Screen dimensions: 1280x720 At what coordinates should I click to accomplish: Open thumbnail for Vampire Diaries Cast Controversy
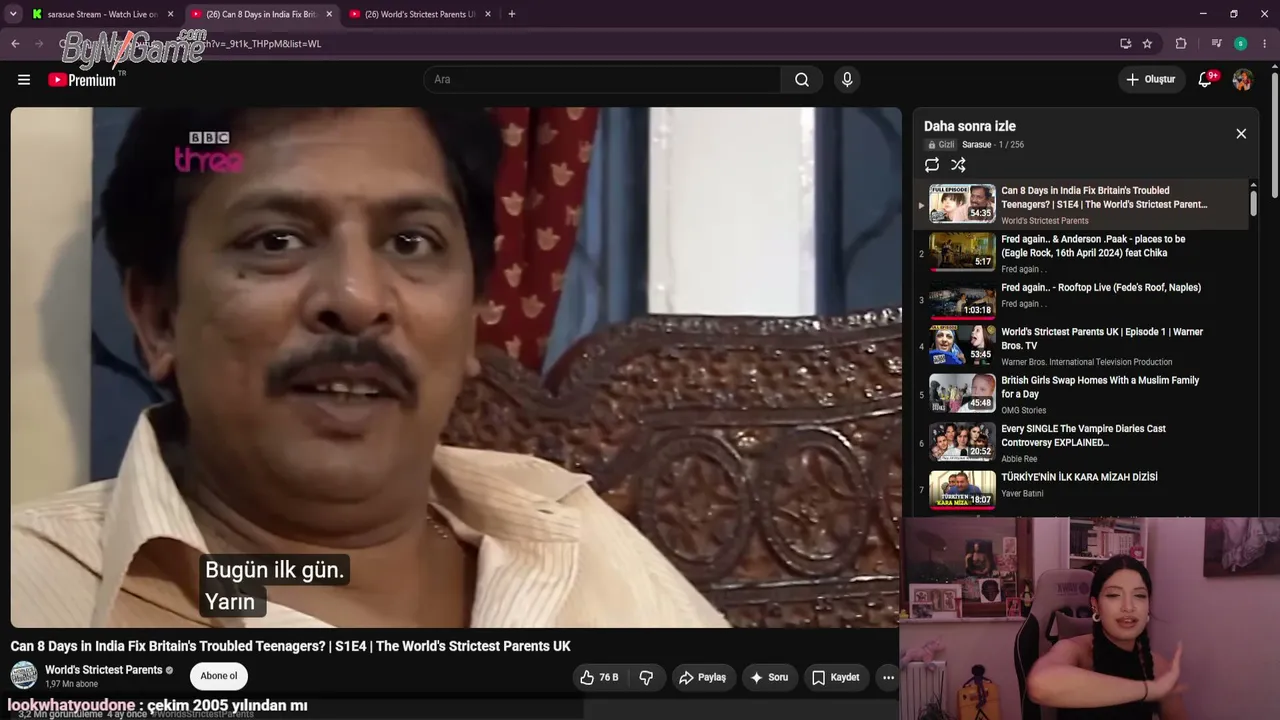click(x=962, y=442)
